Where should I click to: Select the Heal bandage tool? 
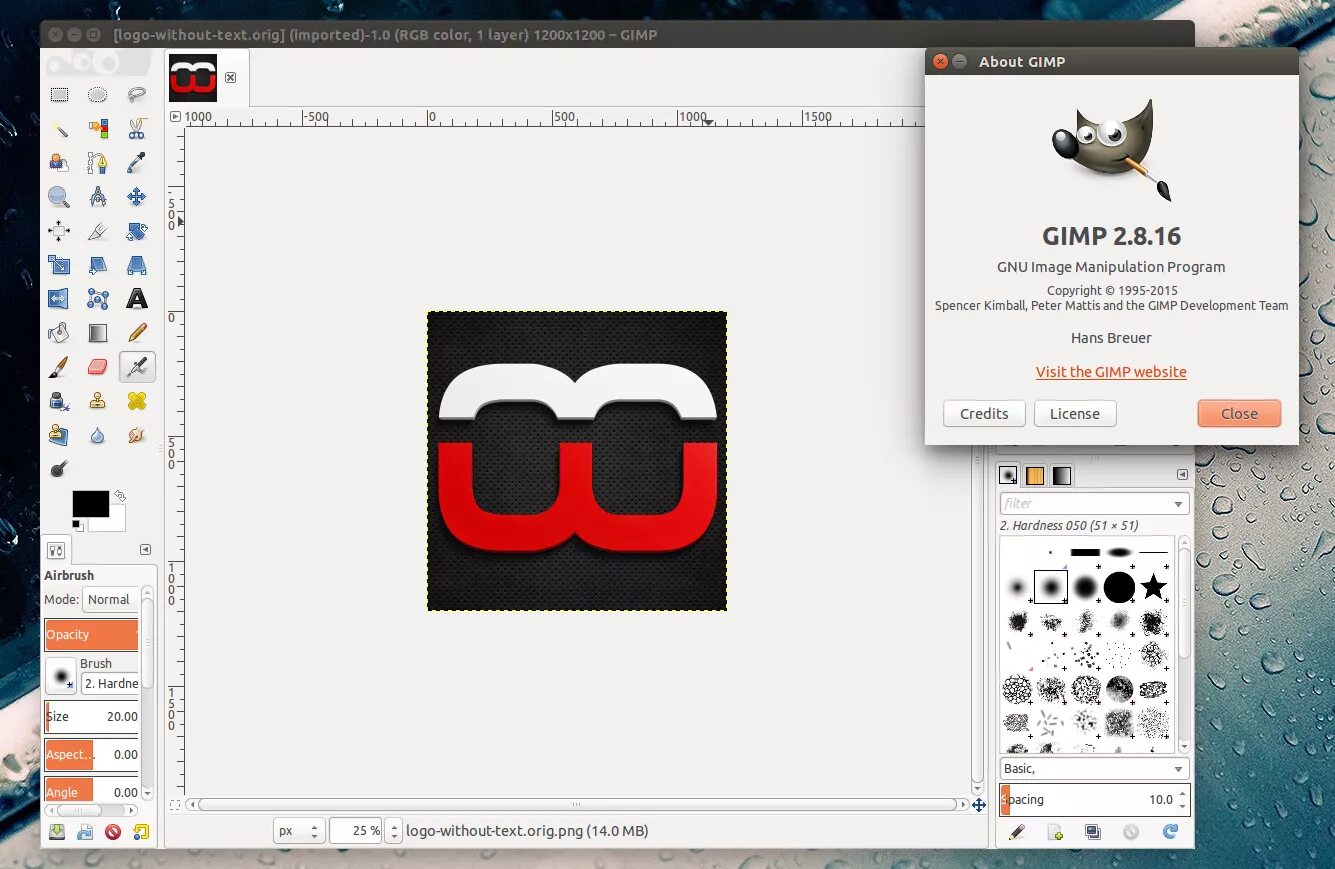(137, 401)
